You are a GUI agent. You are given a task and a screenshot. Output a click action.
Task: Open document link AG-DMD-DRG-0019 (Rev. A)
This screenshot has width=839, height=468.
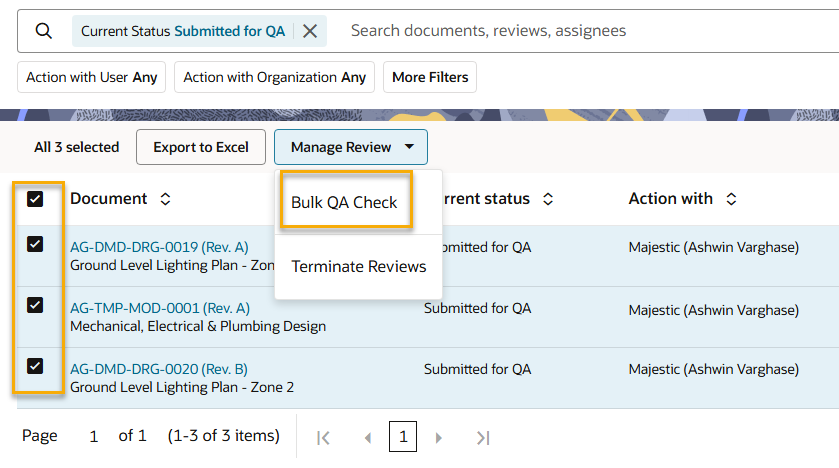pos(159,247)
